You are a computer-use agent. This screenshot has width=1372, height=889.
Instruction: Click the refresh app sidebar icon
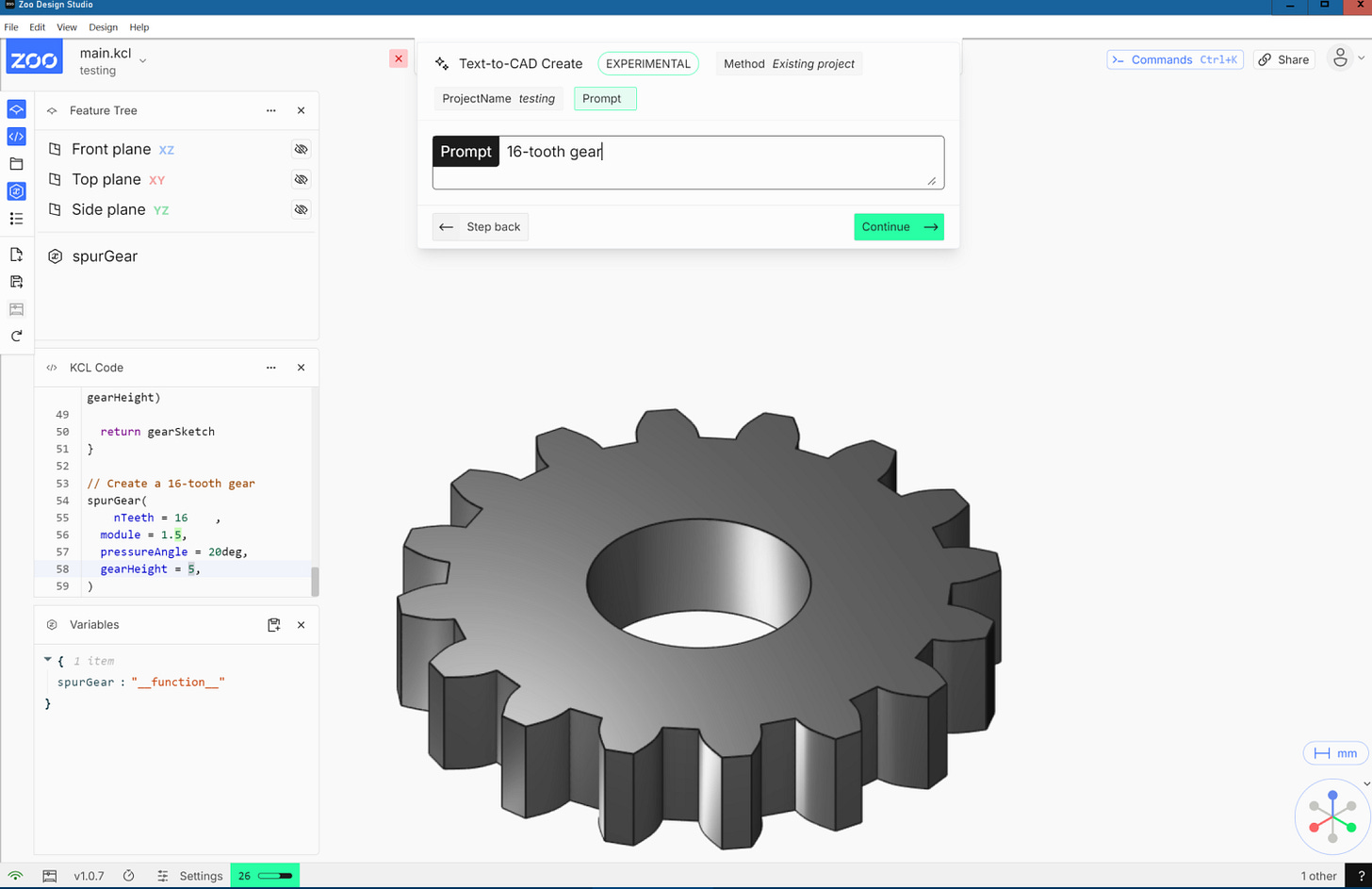(x=16, y=337)
